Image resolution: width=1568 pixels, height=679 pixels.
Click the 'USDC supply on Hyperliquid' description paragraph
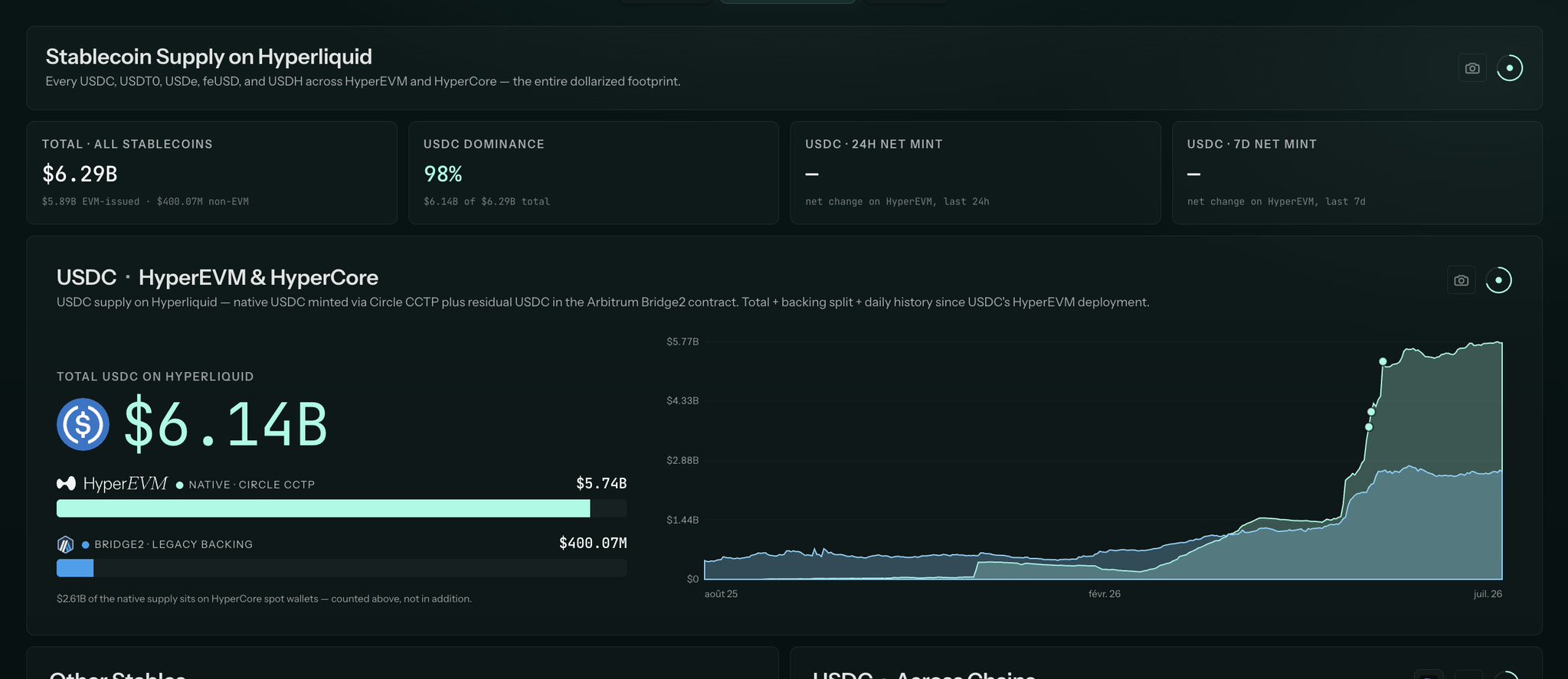click(603, 302)
